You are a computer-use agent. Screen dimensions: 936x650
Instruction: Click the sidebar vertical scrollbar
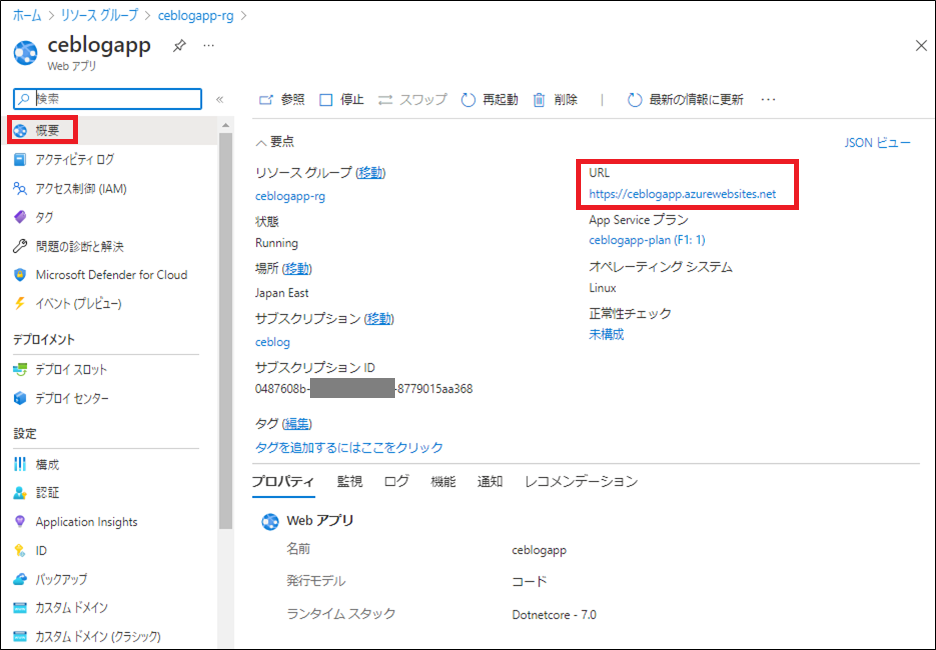[x=226, y=331]
